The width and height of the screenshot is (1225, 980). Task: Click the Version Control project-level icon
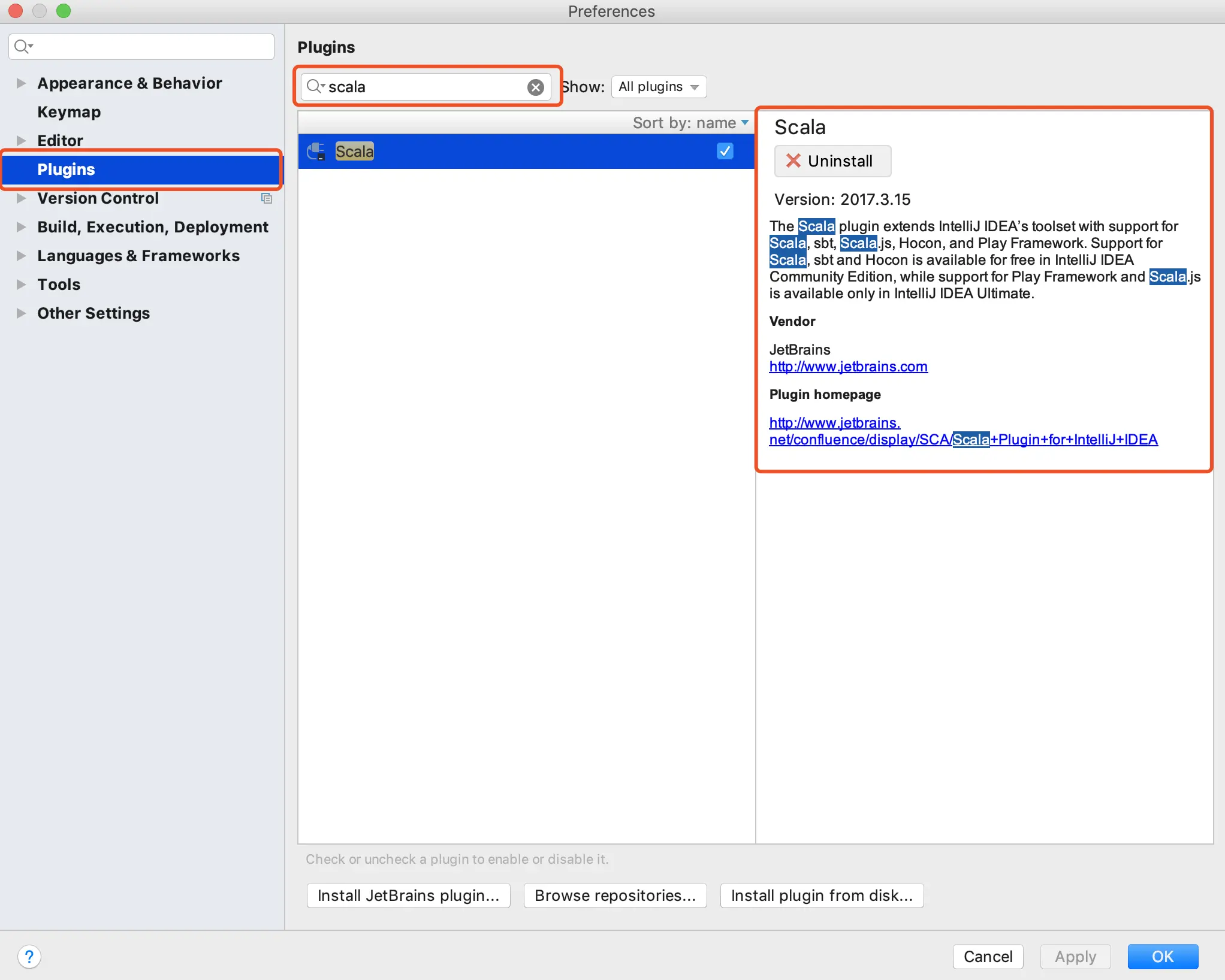[267, 198]
